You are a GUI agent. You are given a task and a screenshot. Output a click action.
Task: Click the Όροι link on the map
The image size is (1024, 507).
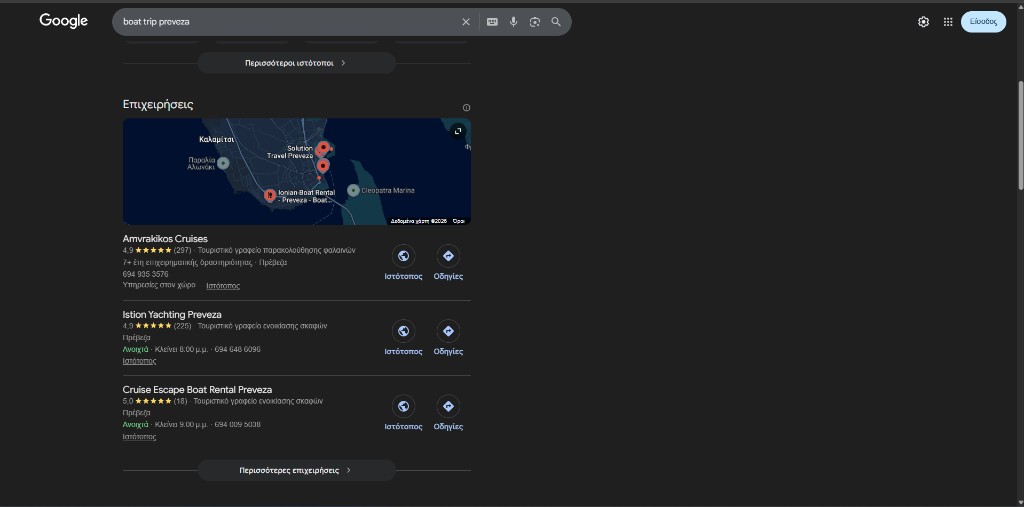point(458,221)
